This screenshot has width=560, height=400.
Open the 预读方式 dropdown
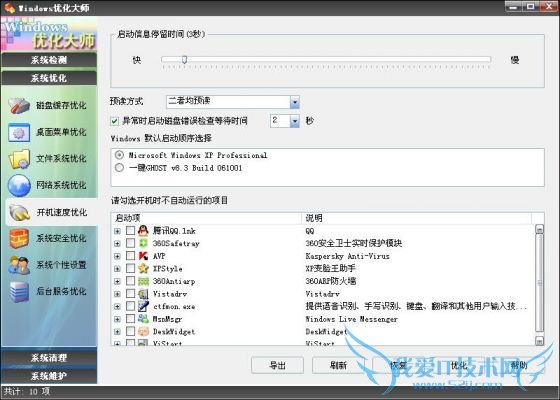(x=295, y=102)
